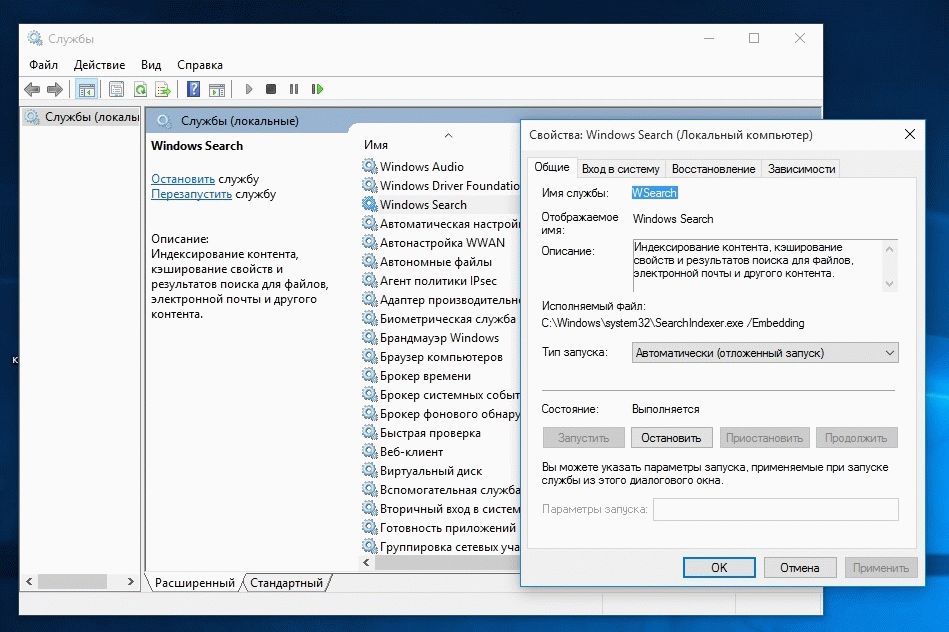Click the Export list toolbar icon
This screenshot has width=949, height=632.
(x=163, y=90)
